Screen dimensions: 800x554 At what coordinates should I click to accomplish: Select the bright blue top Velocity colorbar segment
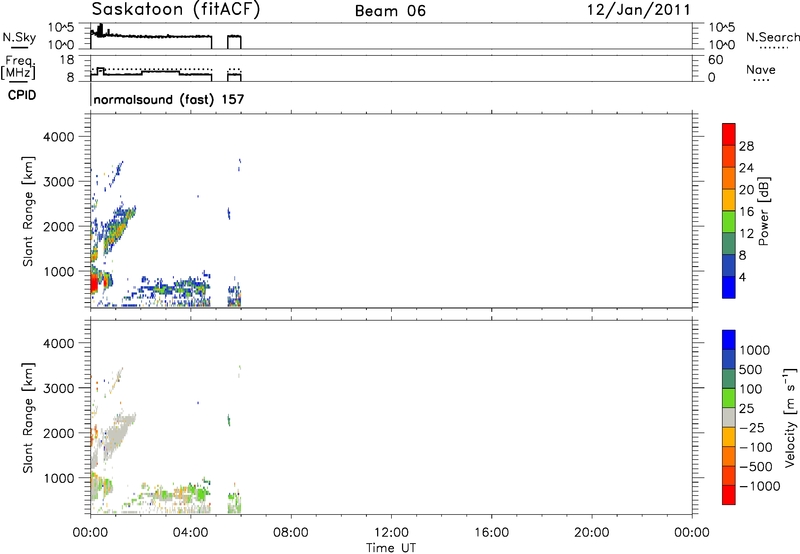point(729,340)
